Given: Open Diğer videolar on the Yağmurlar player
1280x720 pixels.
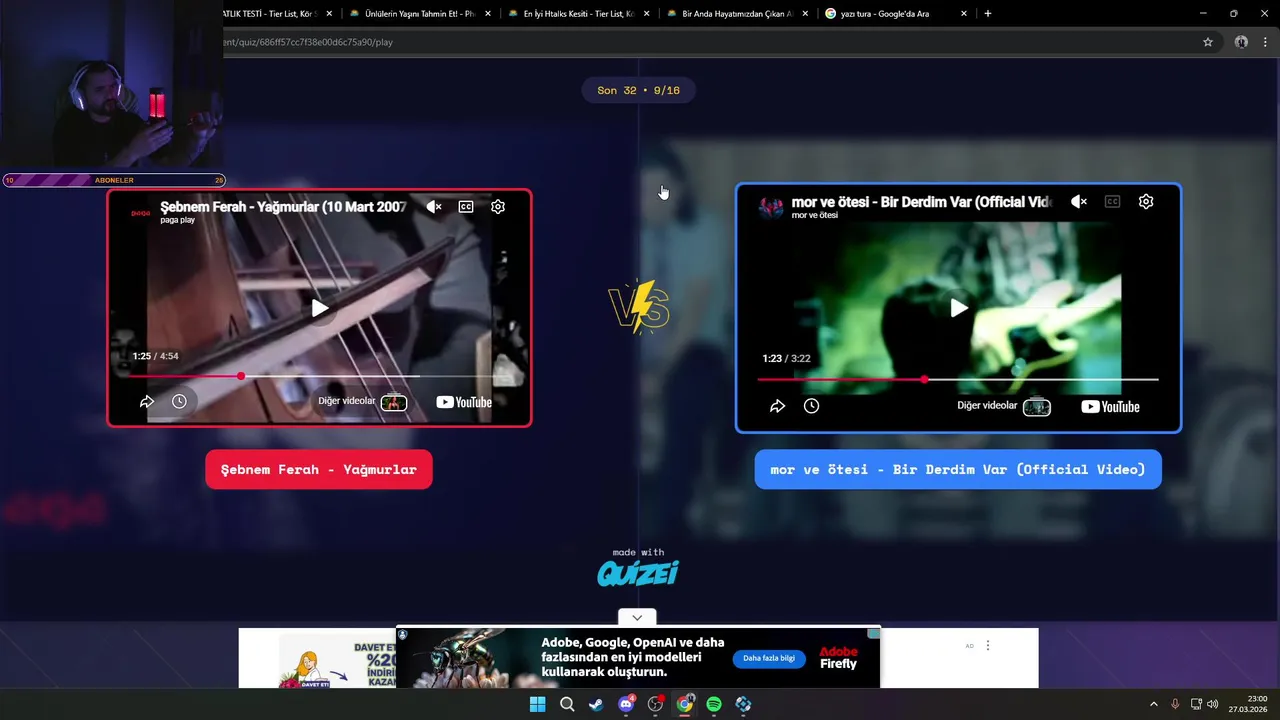Looking at the screenshot, I should (x=362, y=401).
